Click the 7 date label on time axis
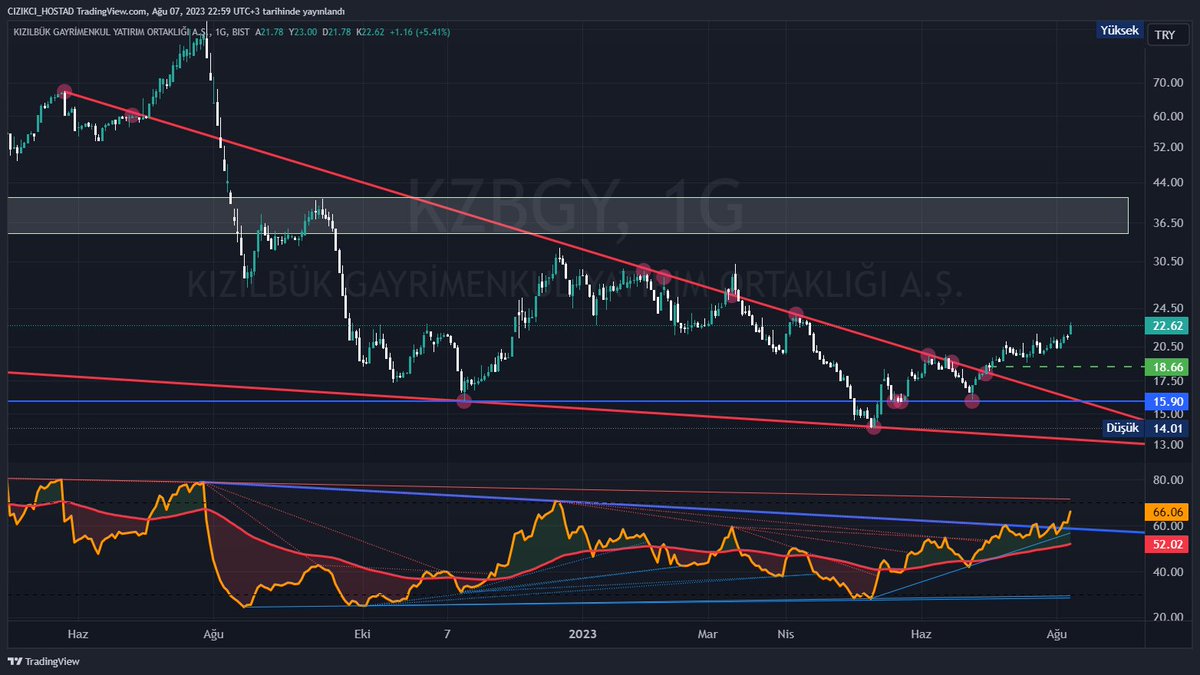The height and width of the screenshot is (675, 1200). 448,634
